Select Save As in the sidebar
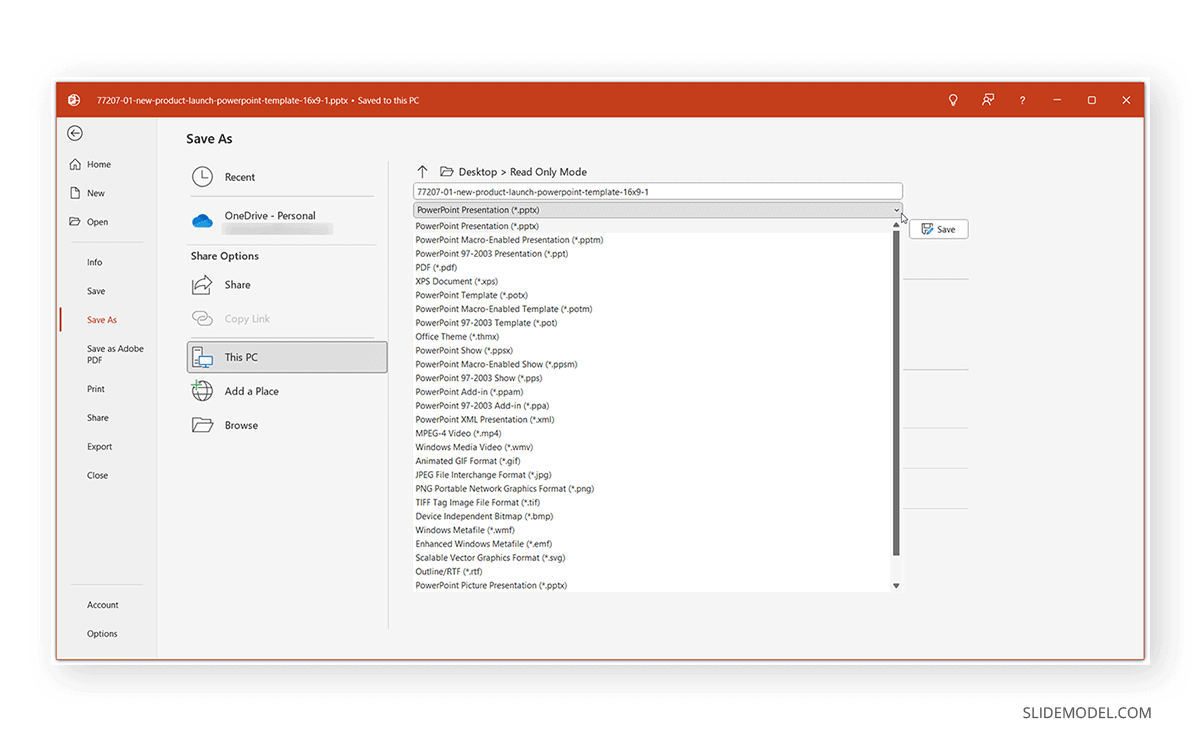Image resolution: width=1200 pixels, height=743 pixels. coord(102,320)
